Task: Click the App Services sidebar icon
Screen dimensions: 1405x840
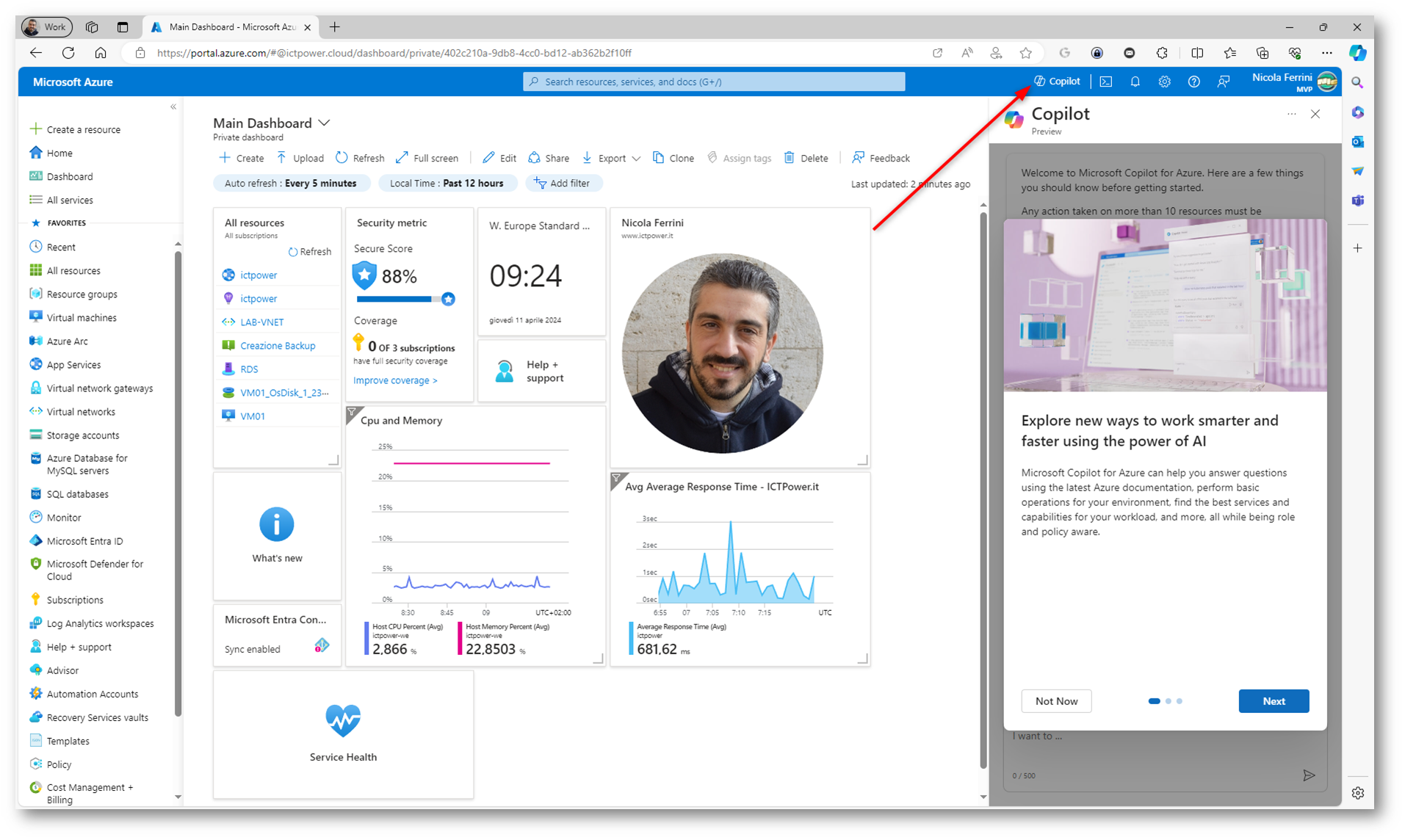Action: pyautogui.click(x=35, y=364)
